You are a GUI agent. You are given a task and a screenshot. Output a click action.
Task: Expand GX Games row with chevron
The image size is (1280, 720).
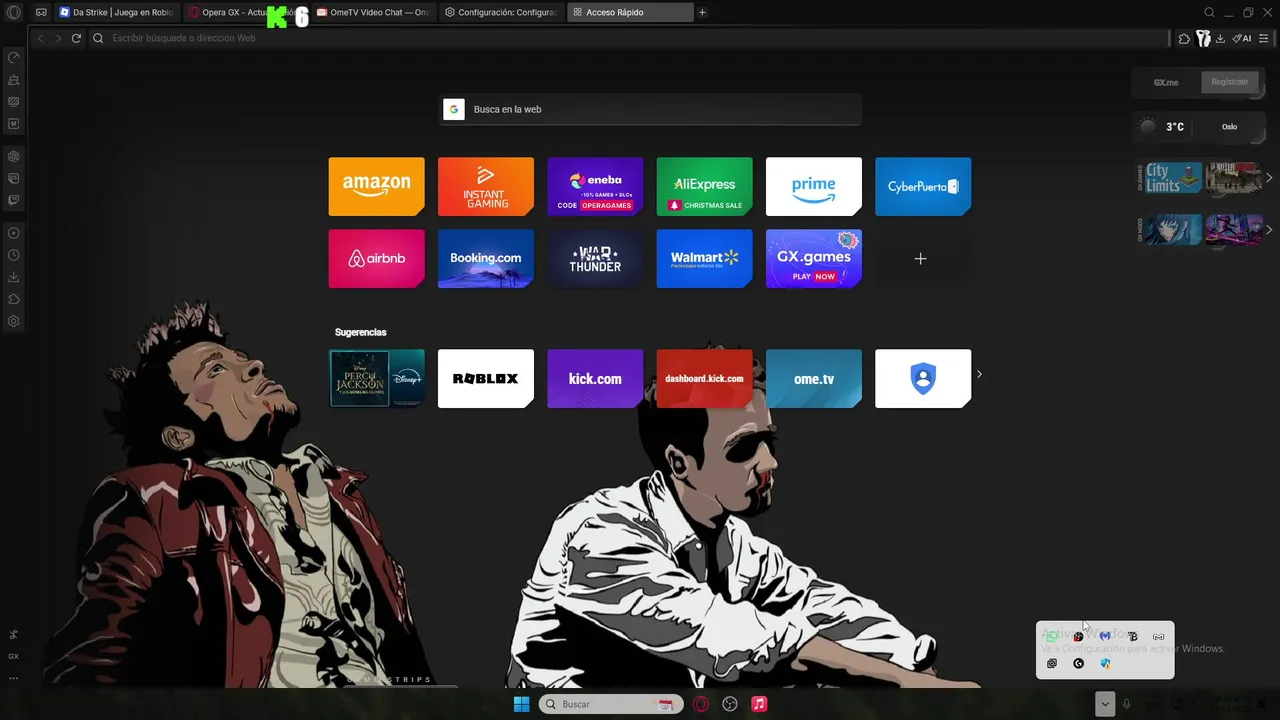1269,178
